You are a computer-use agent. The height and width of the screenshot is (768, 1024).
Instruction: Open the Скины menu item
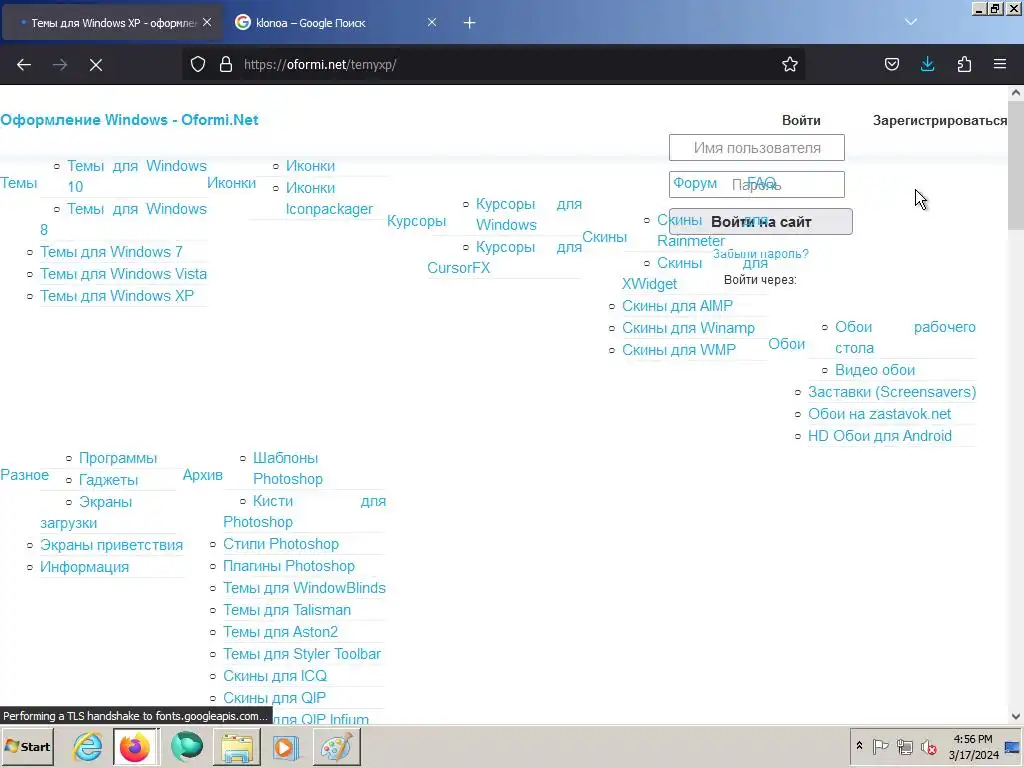[x=604, y=237]
